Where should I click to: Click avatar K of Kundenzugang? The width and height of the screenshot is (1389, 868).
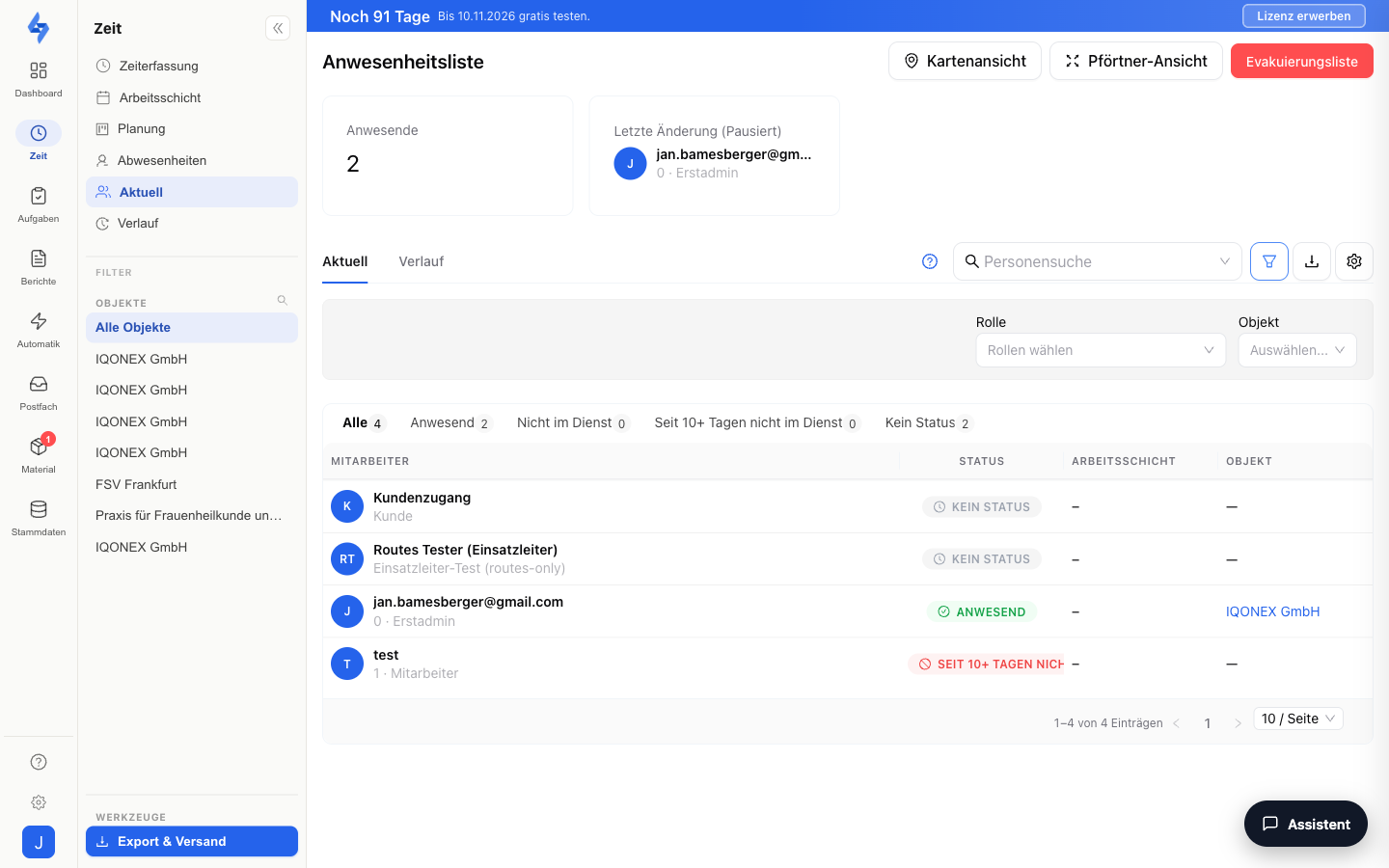tap(347, 506)
